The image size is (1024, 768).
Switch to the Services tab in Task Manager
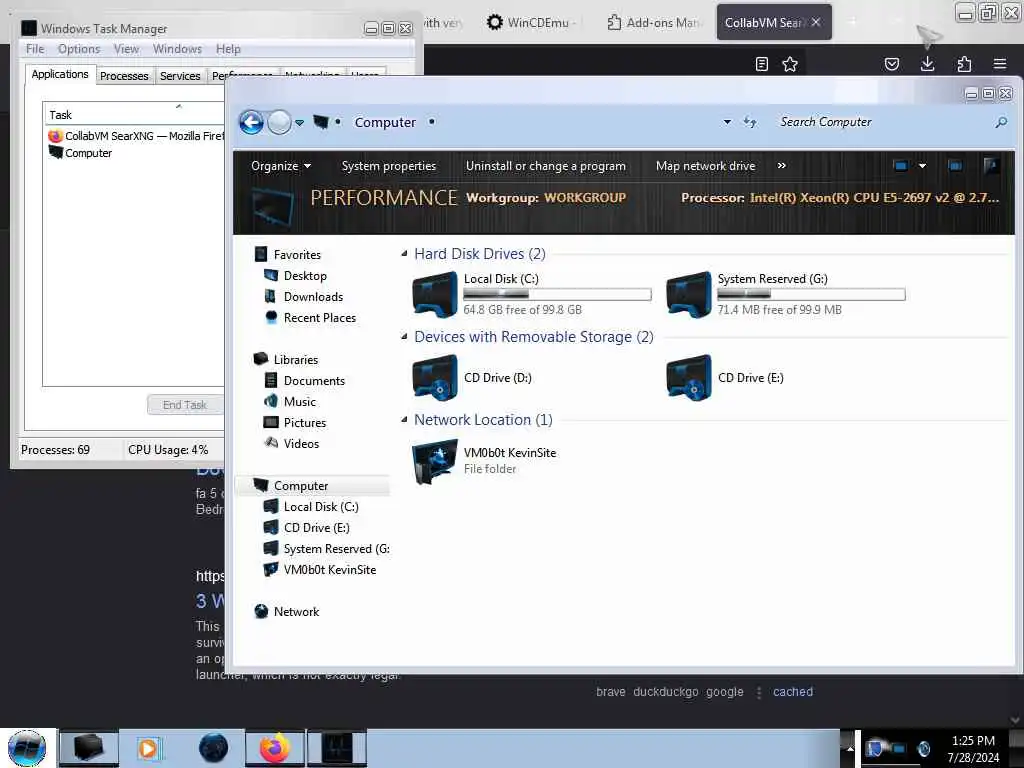click(180, 76)
